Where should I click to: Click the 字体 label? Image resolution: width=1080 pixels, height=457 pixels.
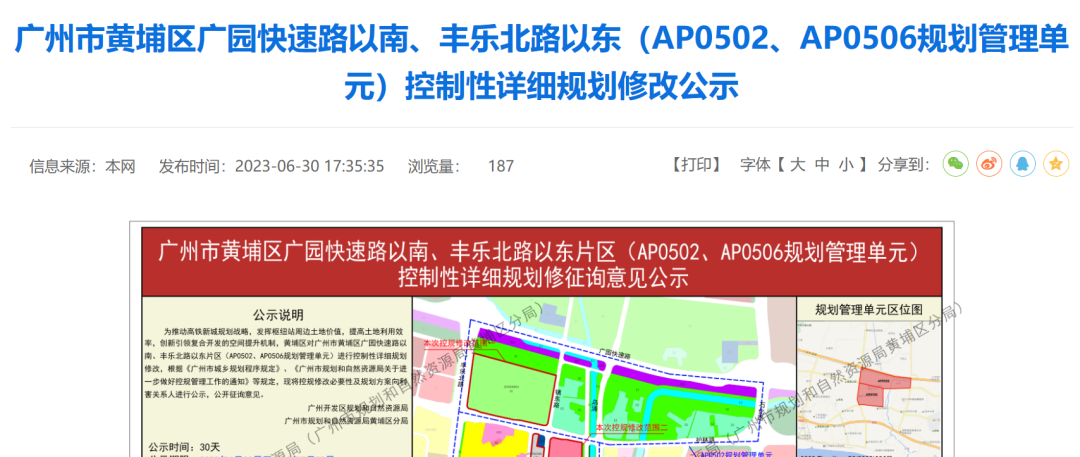756,165
